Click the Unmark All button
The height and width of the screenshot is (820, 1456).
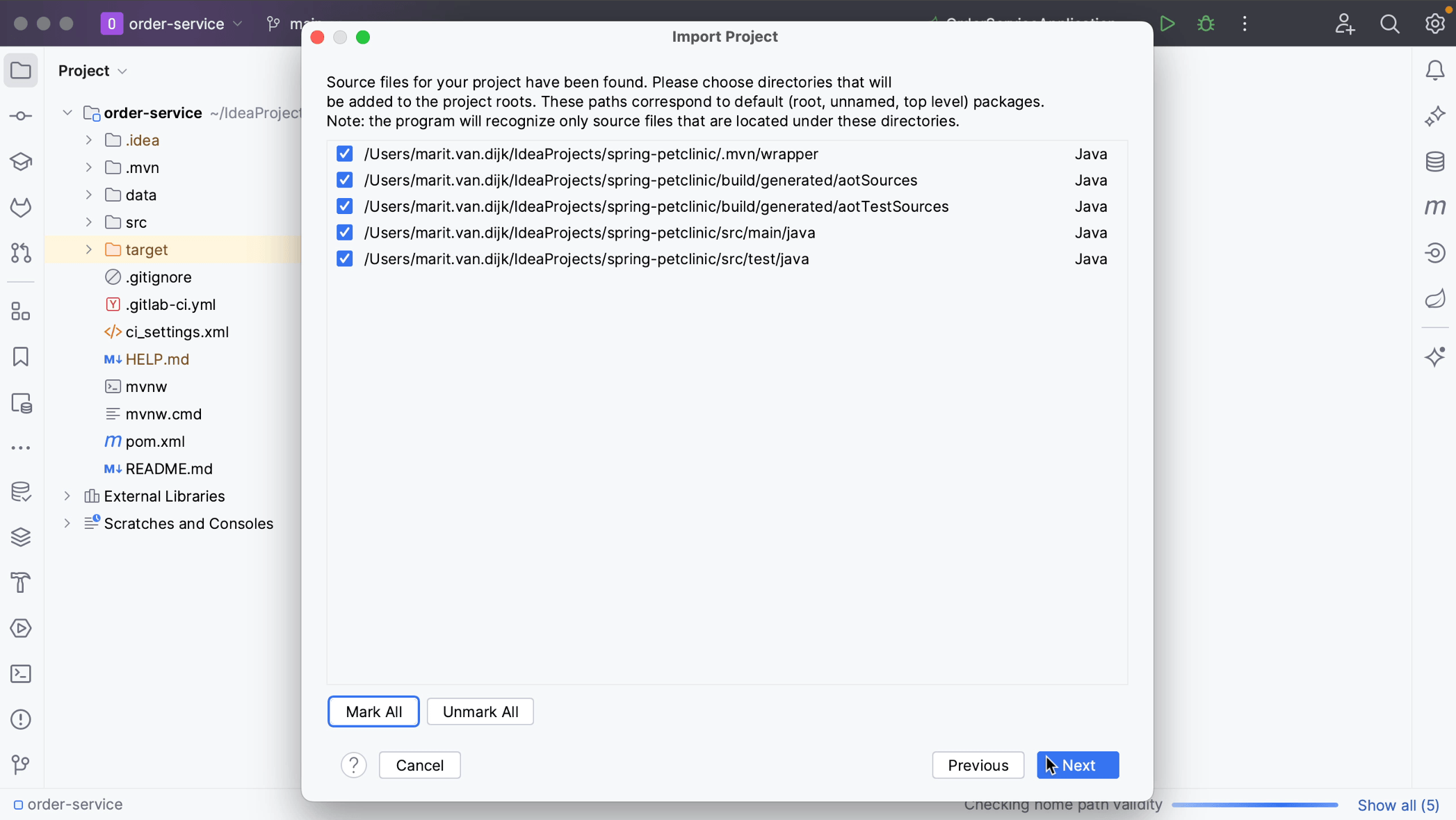coord(480,711)
